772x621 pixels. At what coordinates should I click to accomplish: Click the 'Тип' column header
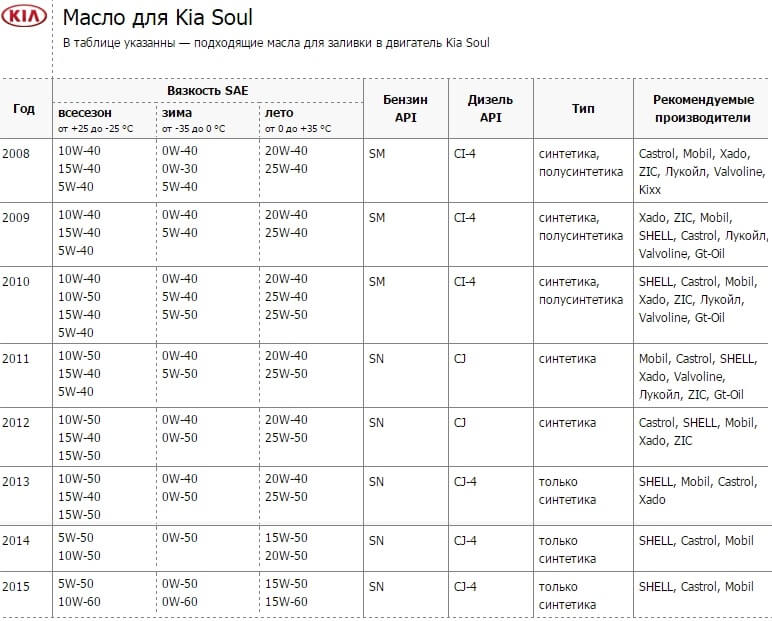click(583, 108)
